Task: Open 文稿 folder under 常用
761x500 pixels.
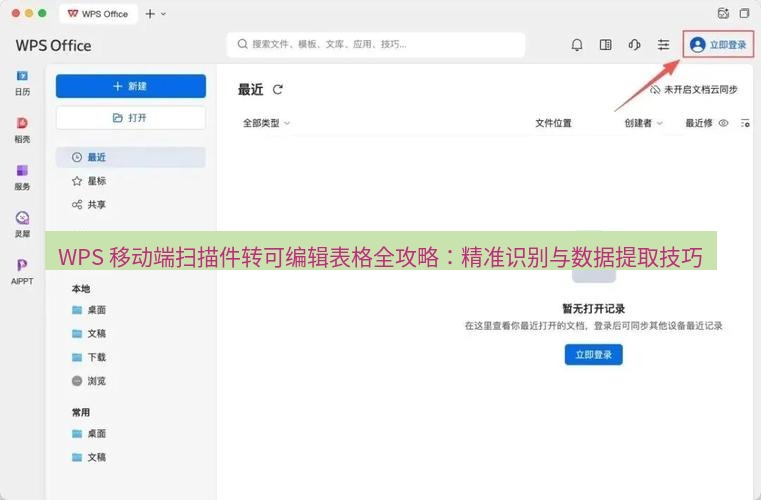Action: pyautogui.click(x=89, y=457)
